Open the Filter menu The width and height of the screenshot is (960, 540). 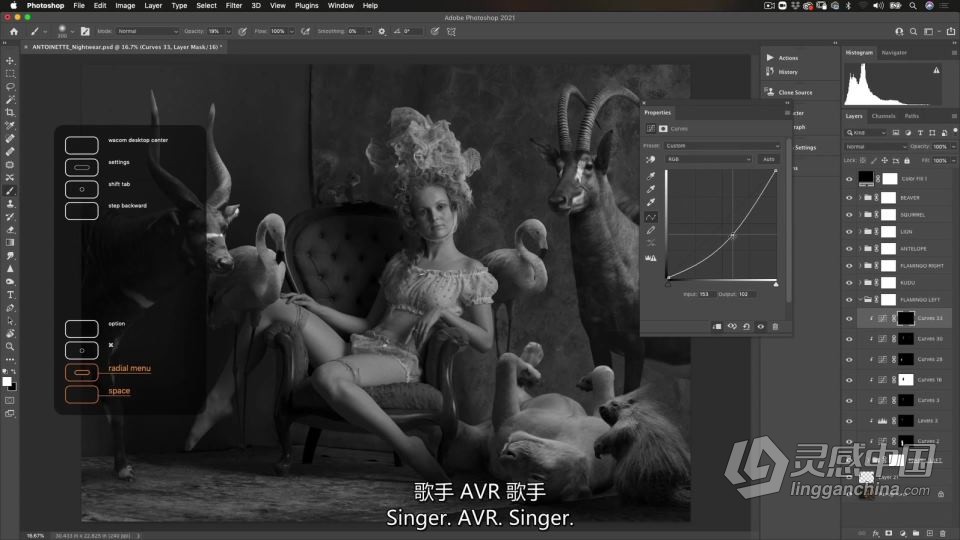tap(234, 6)
